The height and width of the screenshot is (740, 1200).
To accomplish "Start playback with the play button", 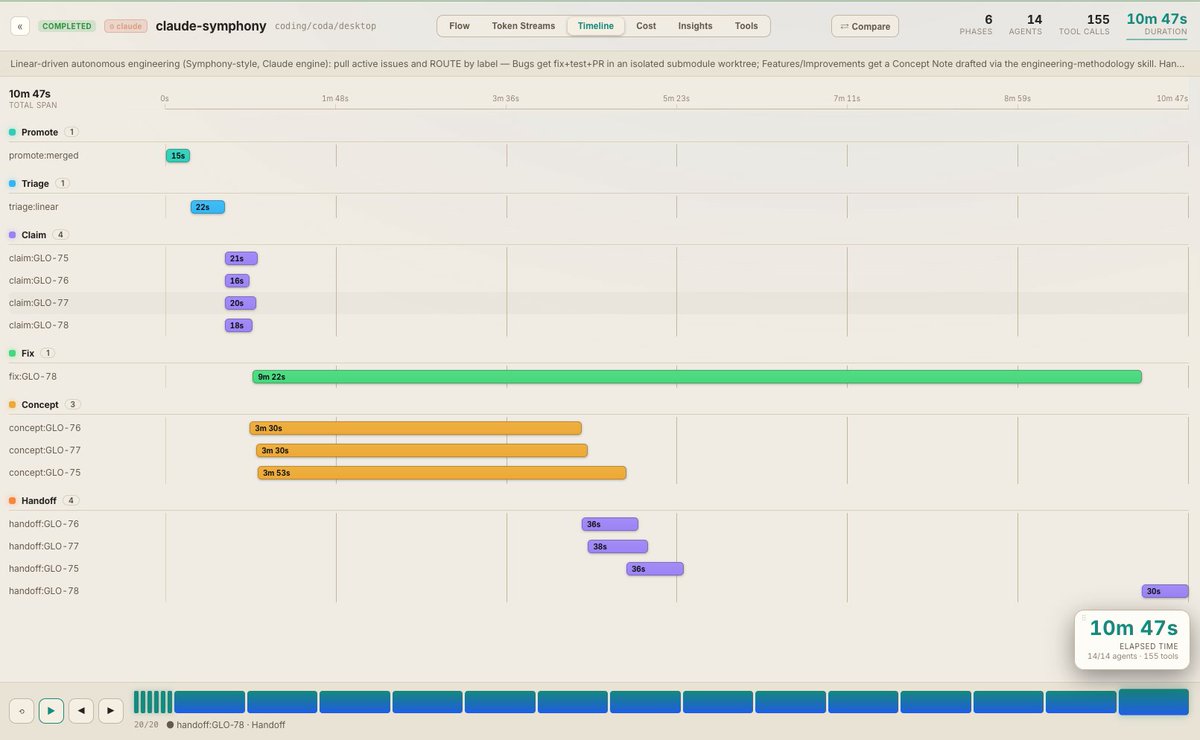I will pyautogui.click(x=51, y=710).
